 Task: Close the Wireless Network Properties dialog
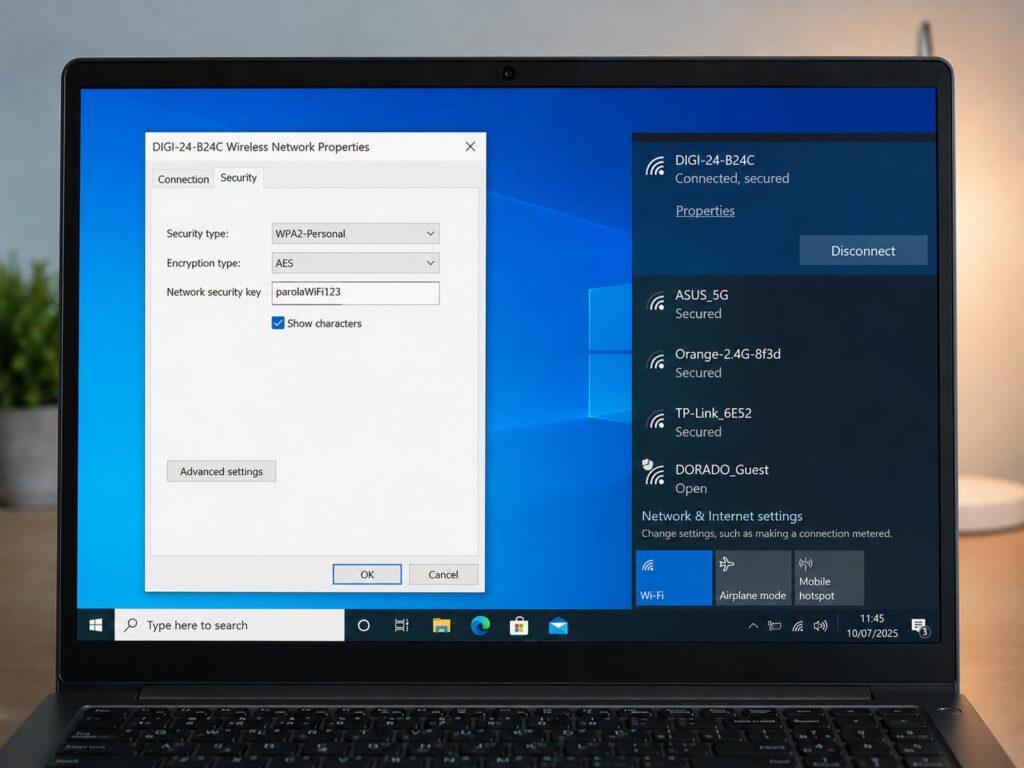pos(470,146)
